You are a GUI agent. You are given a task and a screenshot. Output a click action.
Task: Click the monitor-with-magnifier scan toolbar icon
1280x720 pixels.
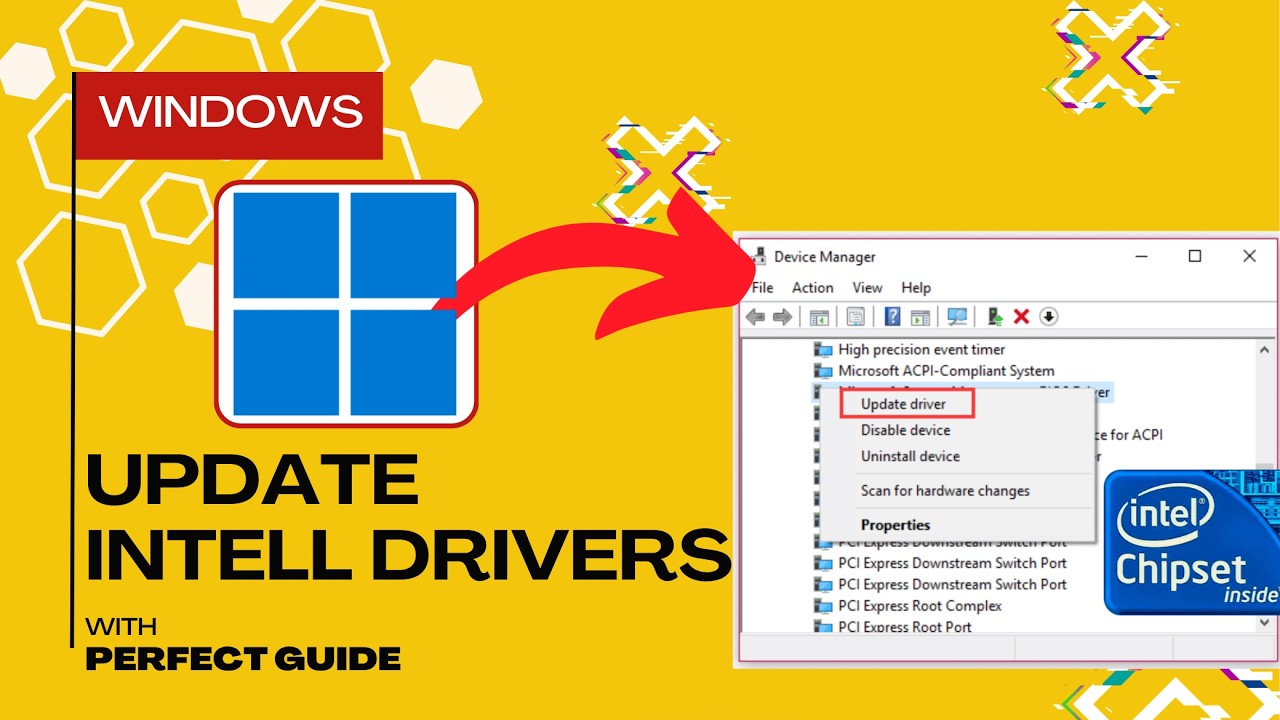pyautogui.click(x=957, y=317)
